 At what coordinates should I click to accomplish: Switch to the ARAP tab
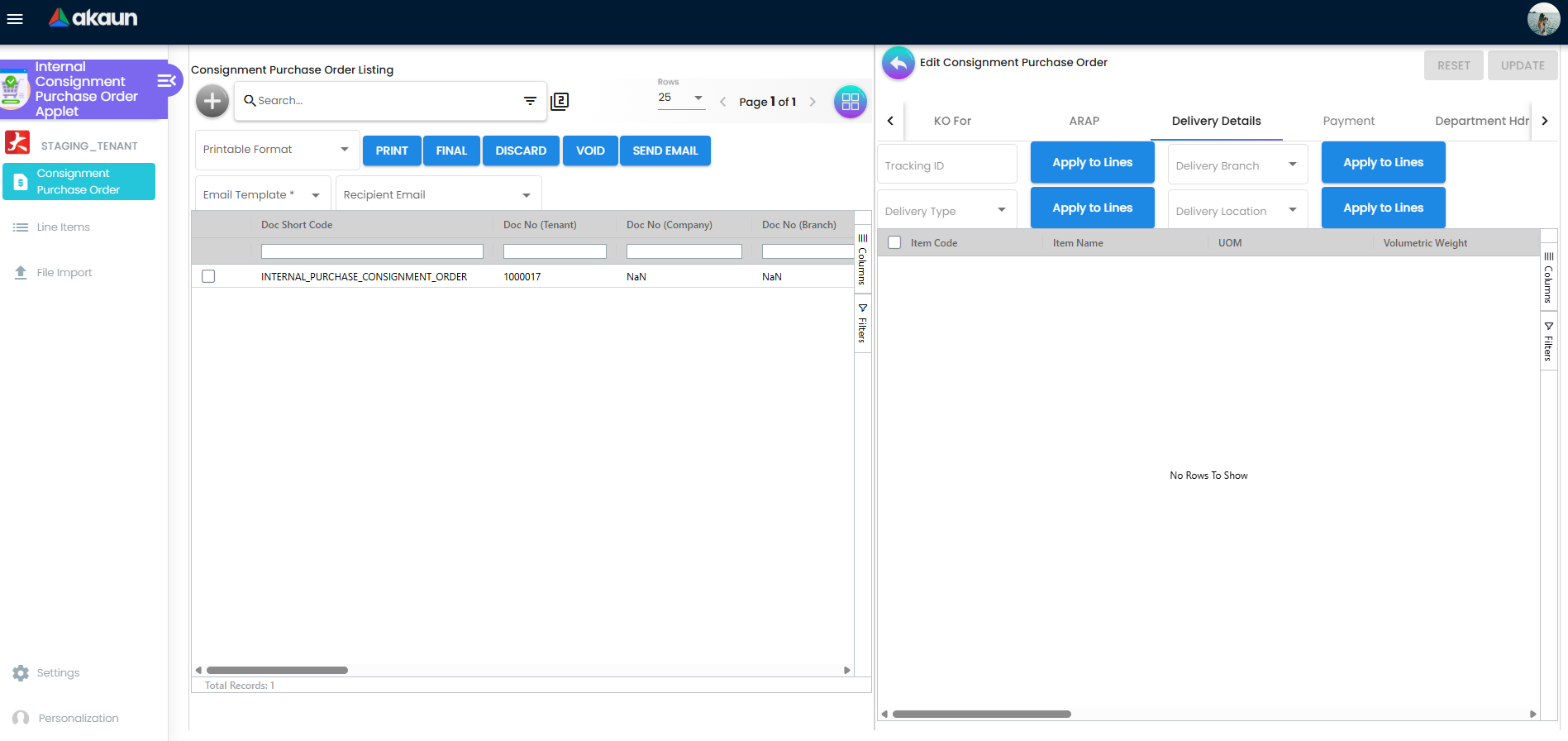(1084, 121)
